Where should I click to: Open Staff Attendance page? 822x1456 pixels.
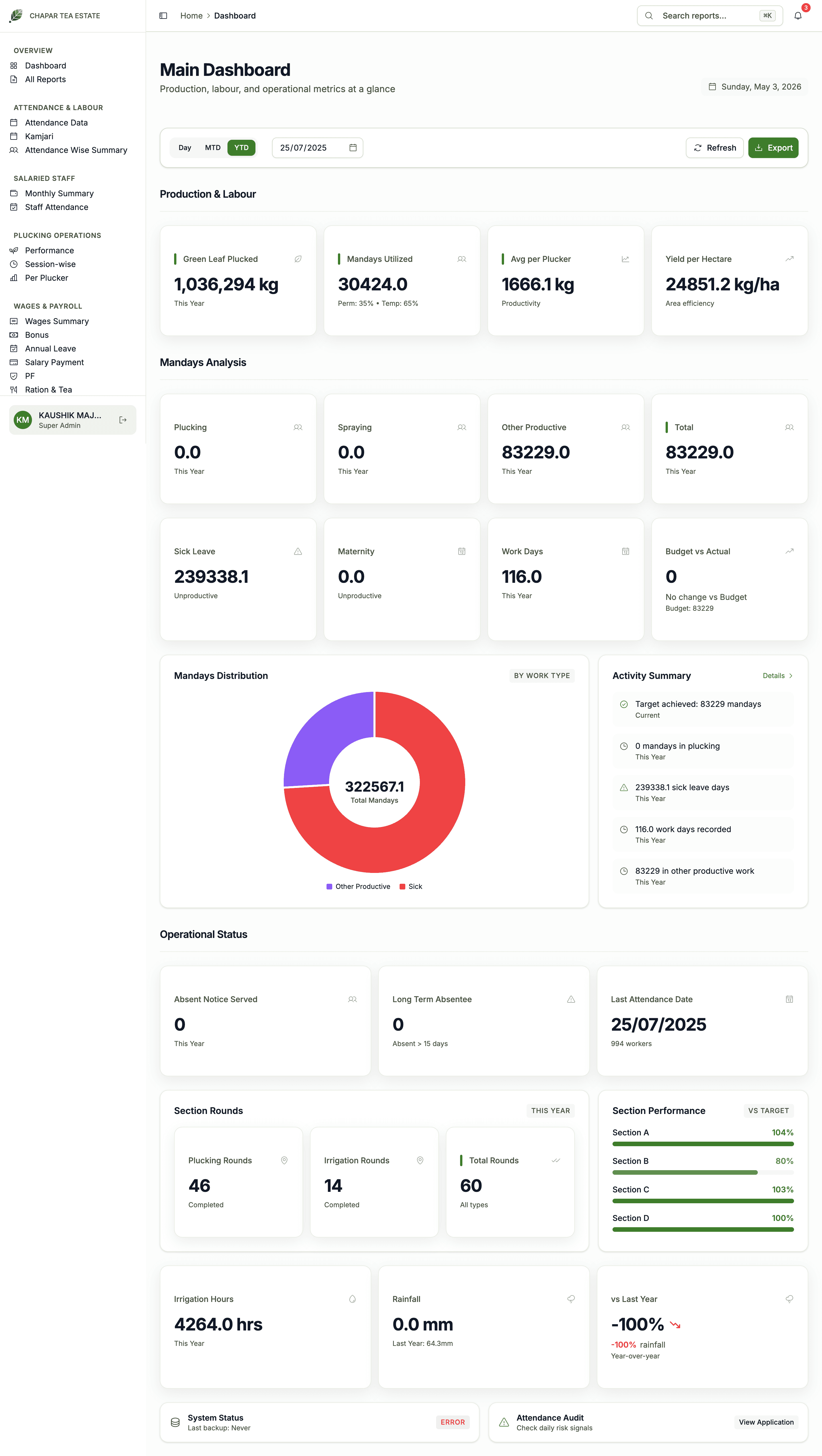56,207
